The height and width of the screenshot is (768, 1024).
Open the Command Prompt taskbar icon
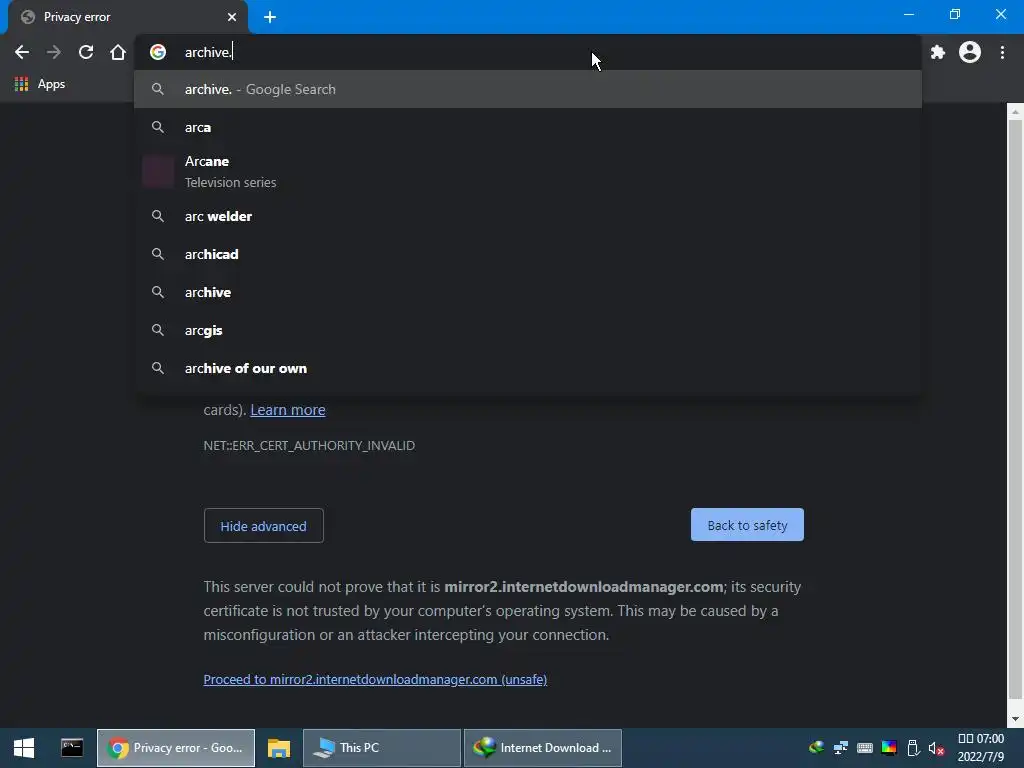point(72,748)
